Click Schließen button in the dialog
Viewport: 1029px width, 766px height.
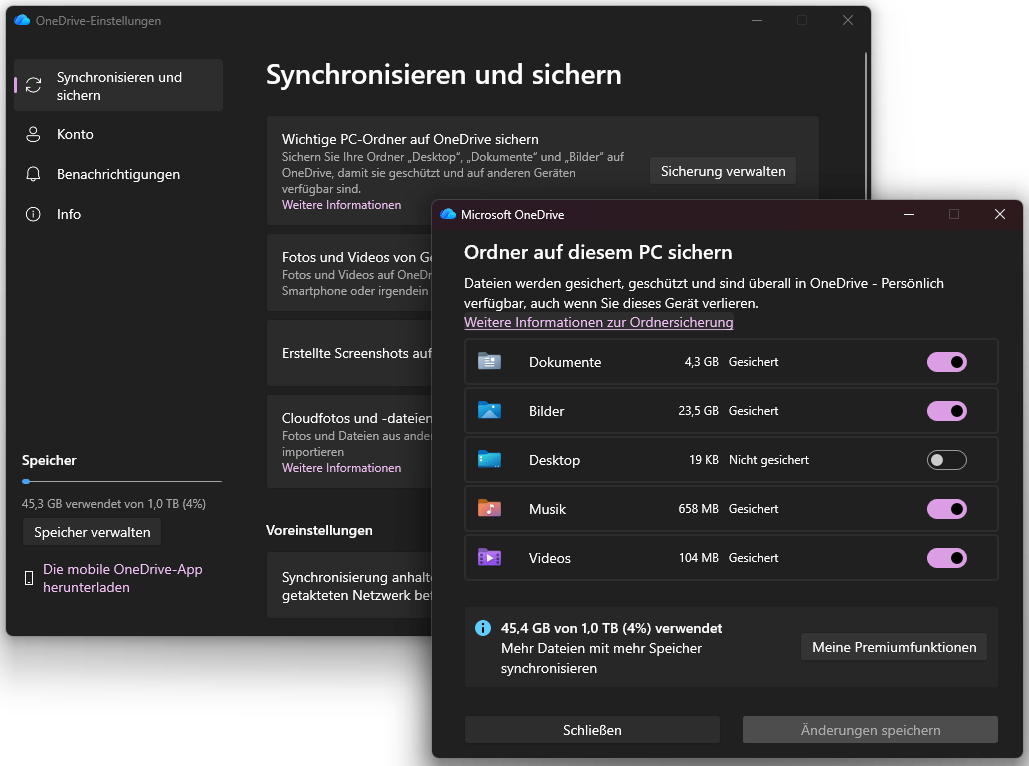pyautogui.click(x=592, y=730)
